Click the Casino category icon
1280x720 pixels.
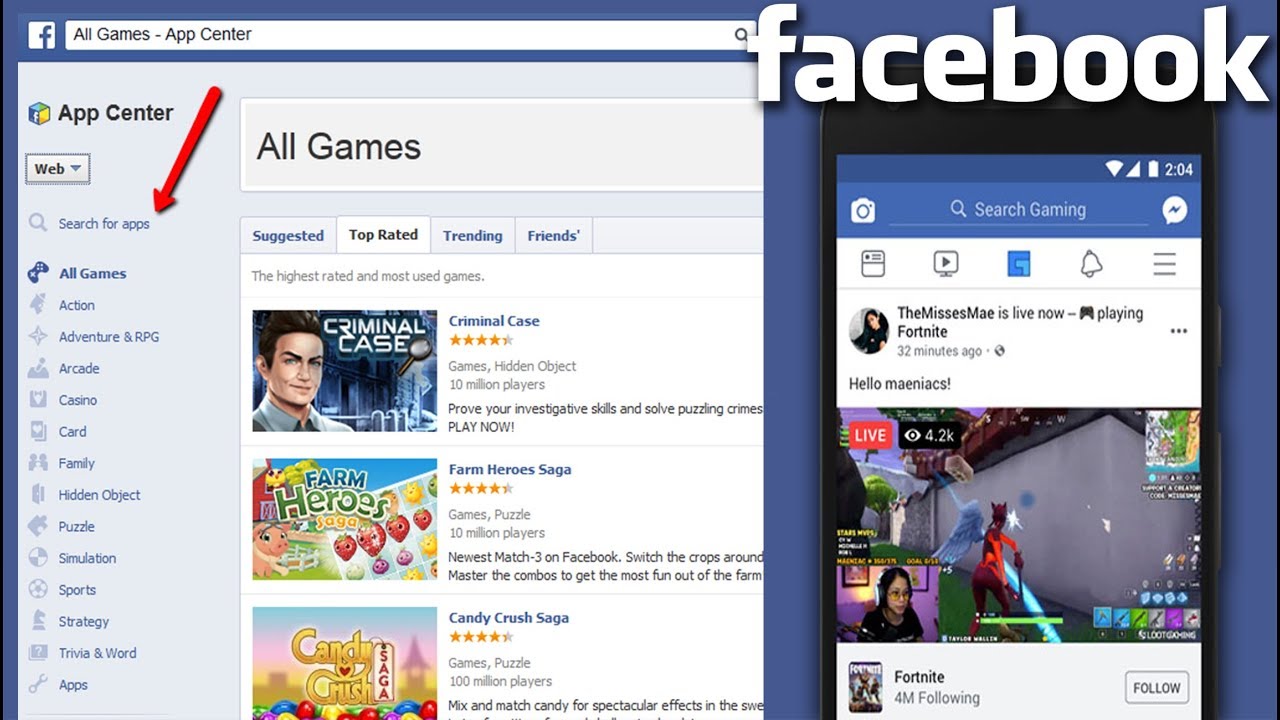click(x=38, y=400)
